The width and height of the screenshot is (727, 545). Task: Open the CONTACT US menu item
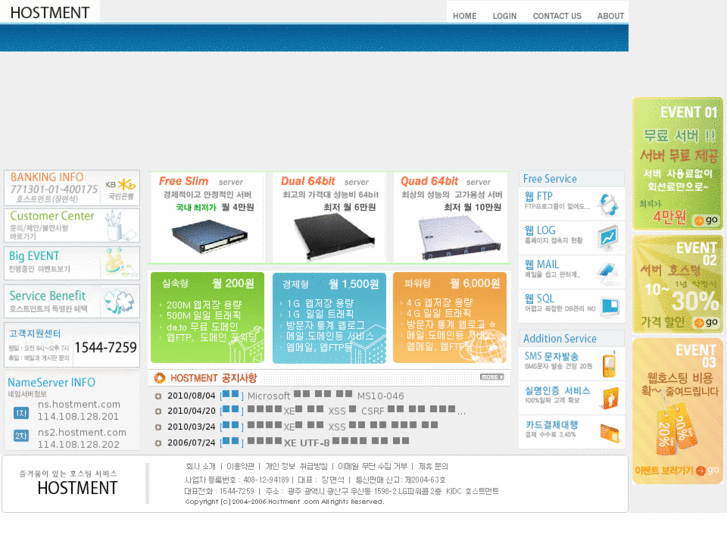557,16
